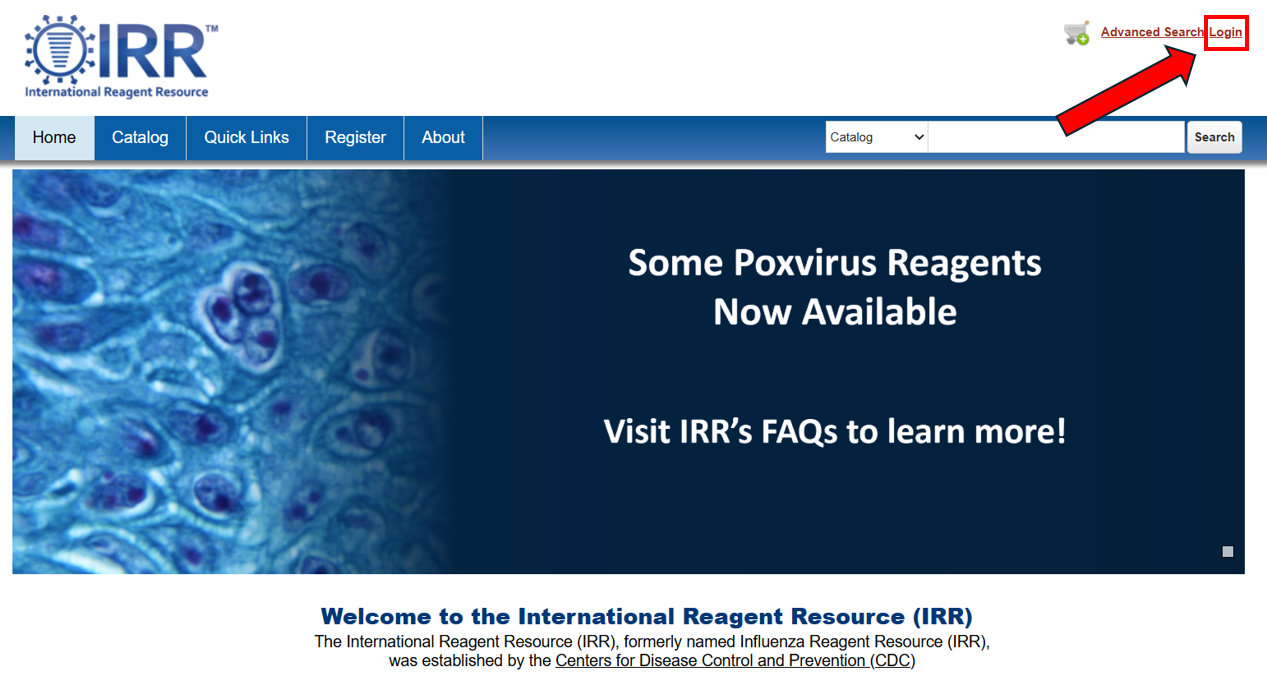Go to the Home tab
Image resolution: width=1267 pixels, height=677 pixels.
coord(54,138)
